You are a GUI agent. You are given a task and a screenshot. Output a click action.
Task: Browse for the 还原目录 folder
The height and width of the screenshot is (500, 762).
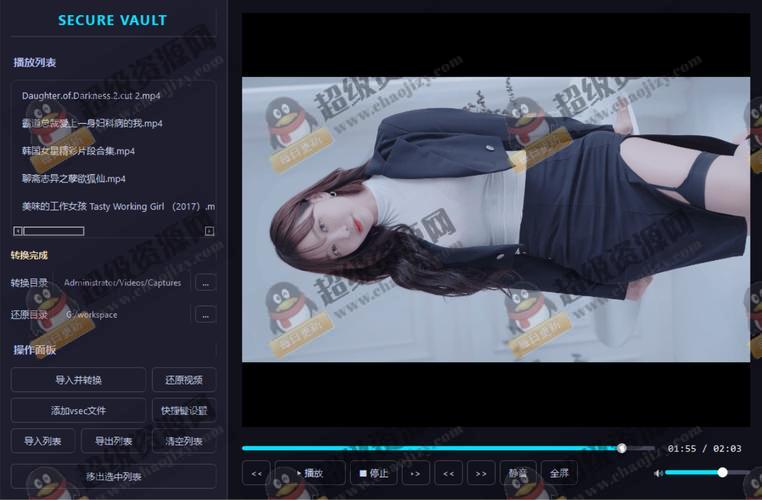206,315
